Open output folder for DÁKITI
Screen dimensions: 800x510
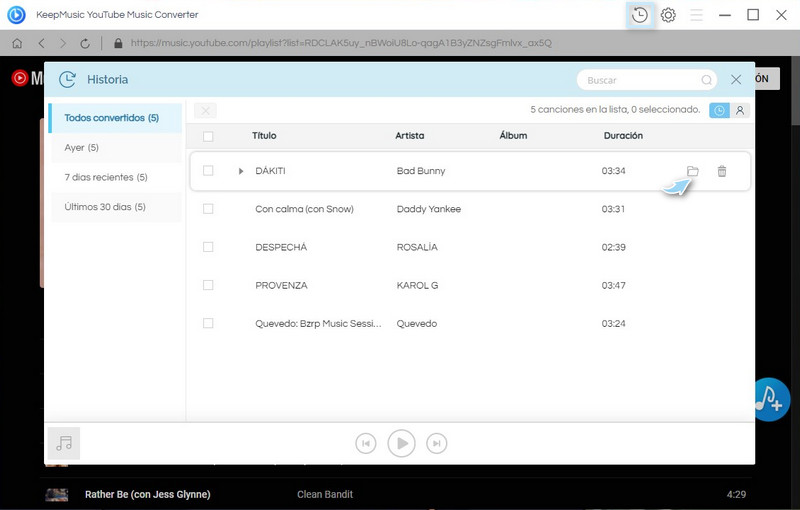click(692, 171)
